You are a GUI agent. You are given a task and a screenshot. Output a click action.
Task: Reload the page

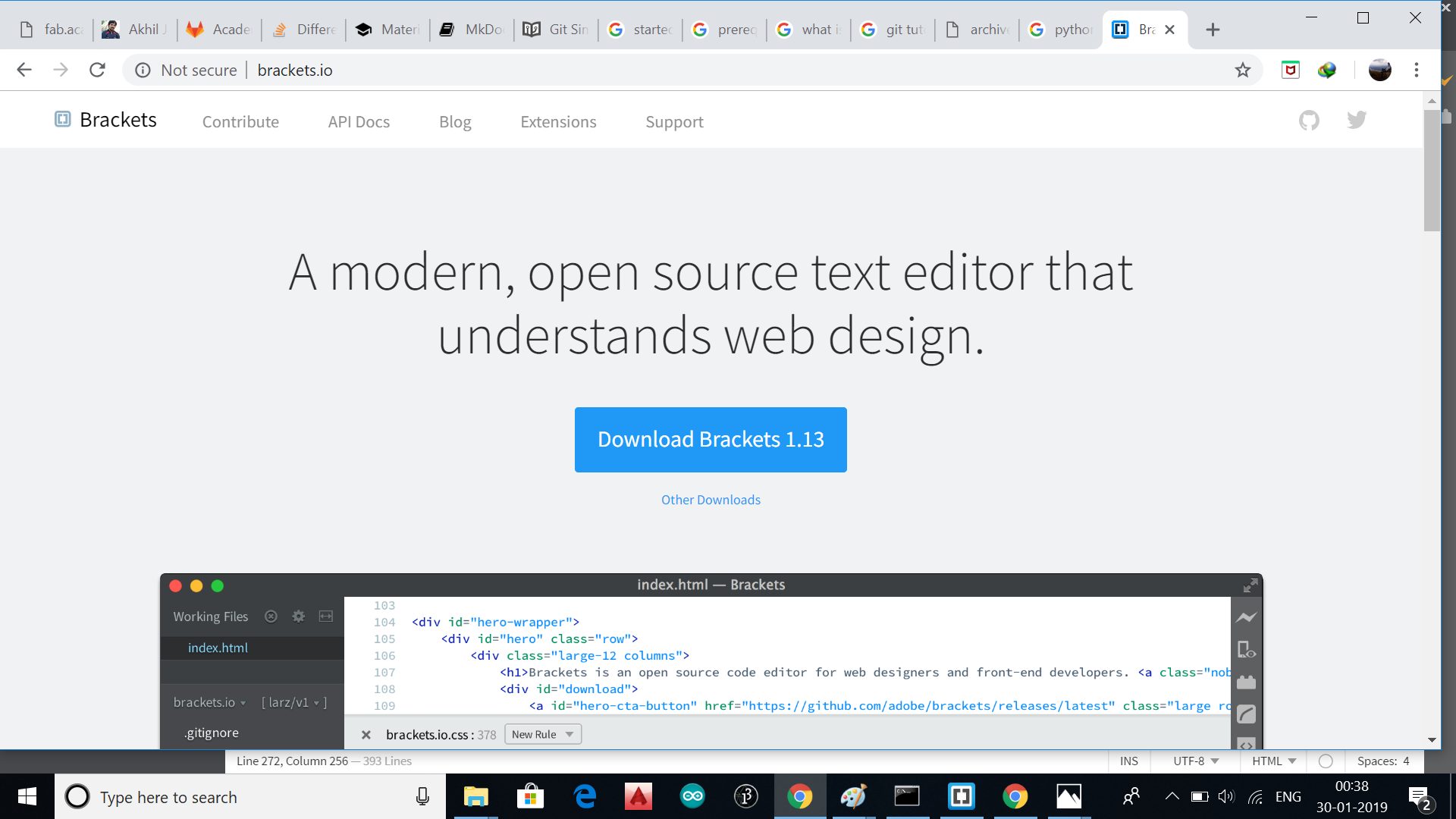click(x=97, y=71)
